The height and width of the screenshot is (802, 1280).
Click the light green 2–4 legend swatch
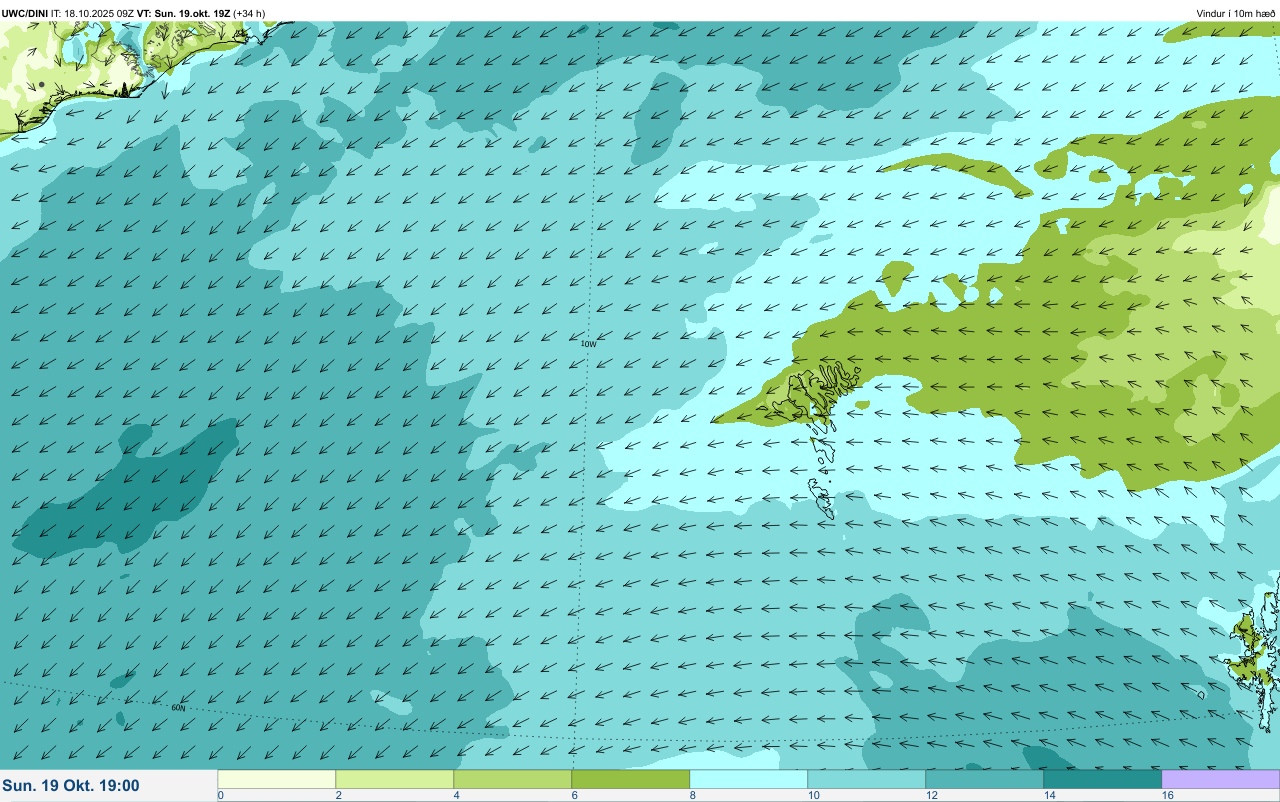coord(395,779)
